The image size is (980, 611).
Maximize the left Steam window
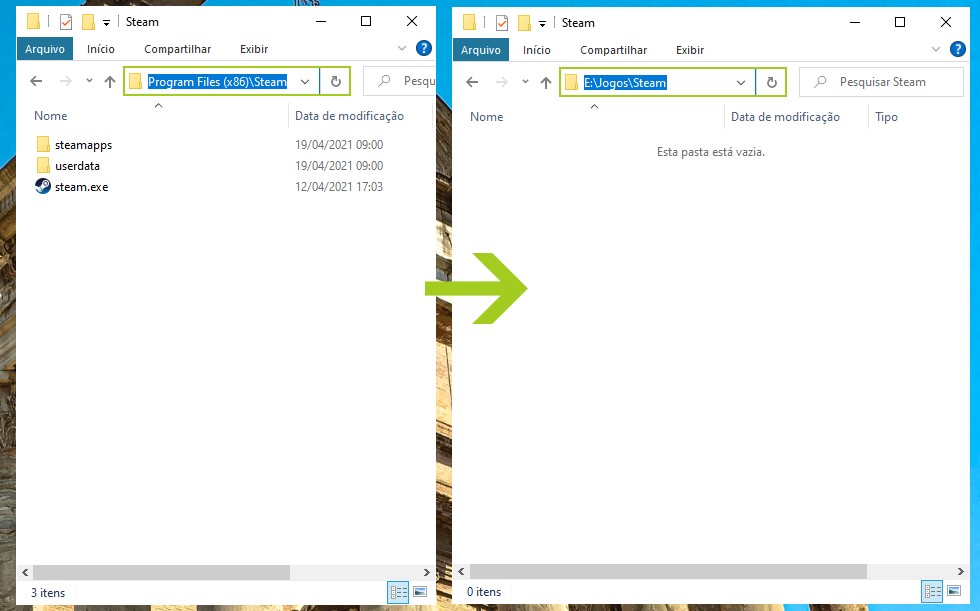pos(366,21)
